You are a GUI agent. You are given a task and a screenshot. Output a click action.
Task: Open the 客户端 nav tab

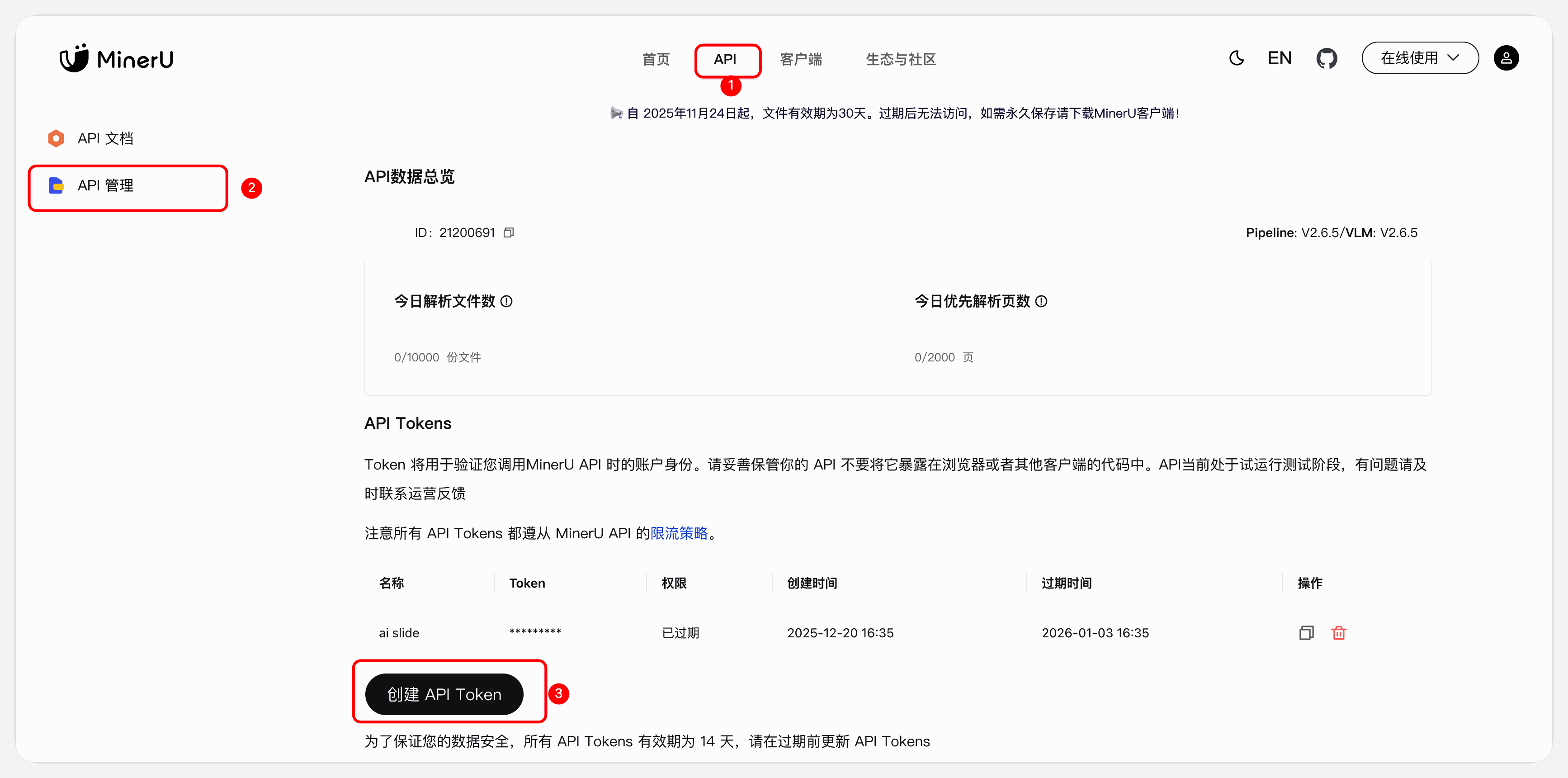800,60
